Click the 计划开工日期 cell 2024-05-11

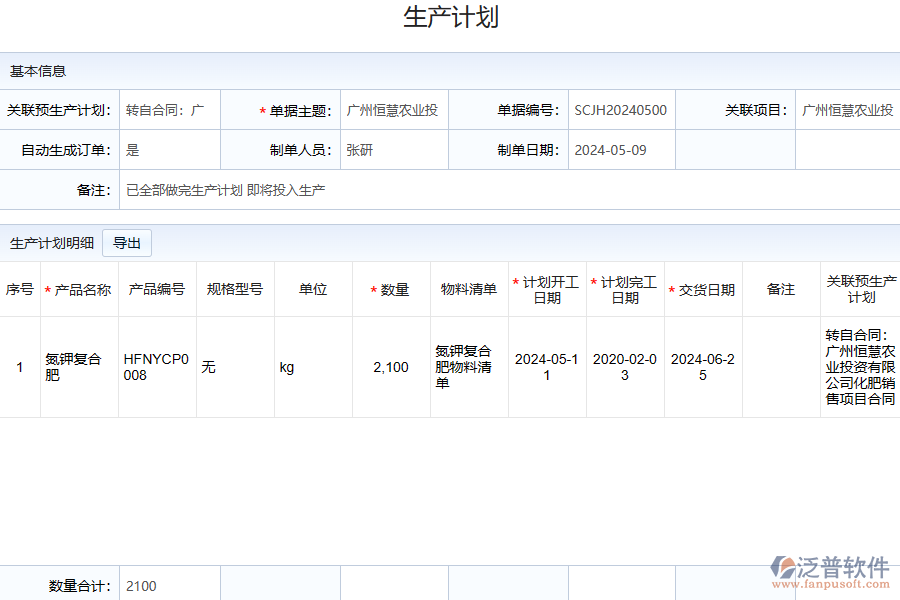[547, 367]
